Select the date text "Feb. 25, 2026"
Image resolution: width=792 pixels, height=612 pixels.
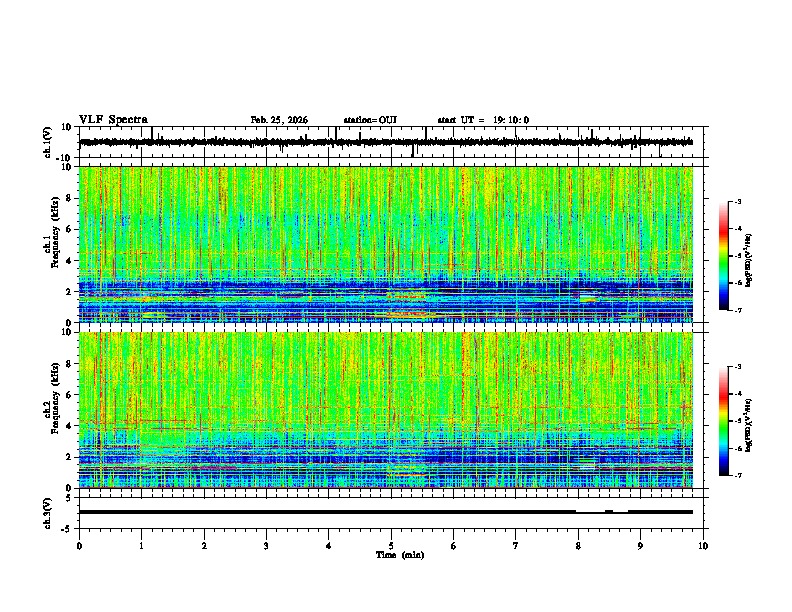pos(279,120)
